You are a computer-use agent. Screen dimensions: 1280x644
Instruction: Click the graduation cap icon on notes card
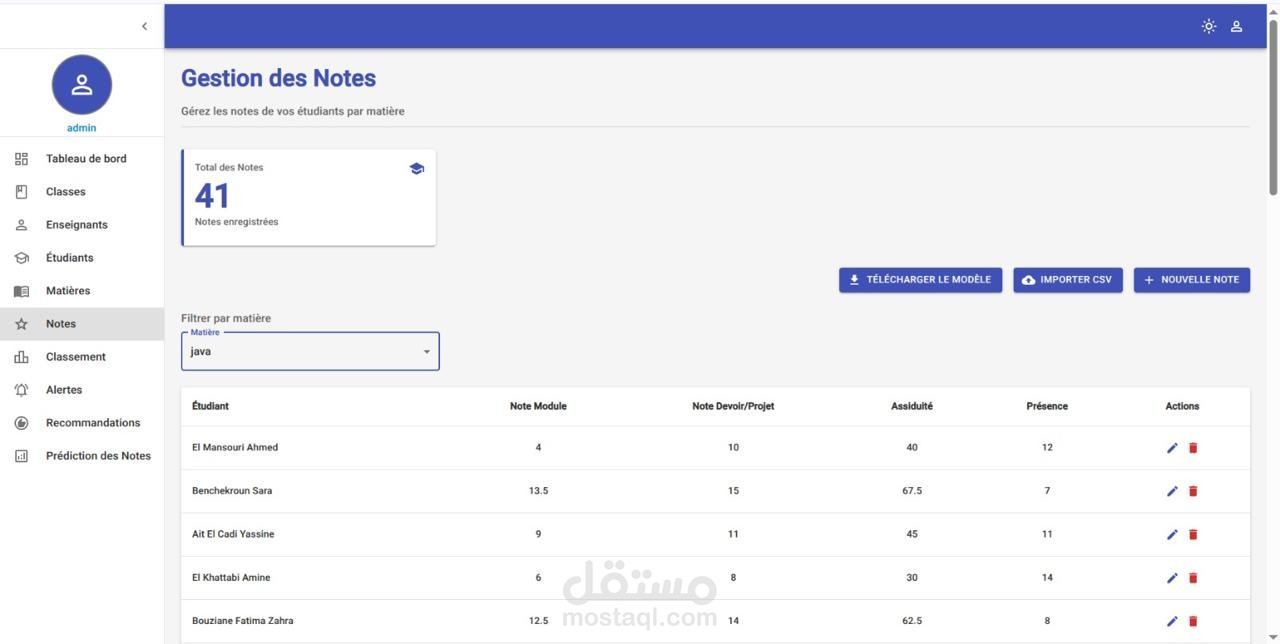[x=417, y=169]
